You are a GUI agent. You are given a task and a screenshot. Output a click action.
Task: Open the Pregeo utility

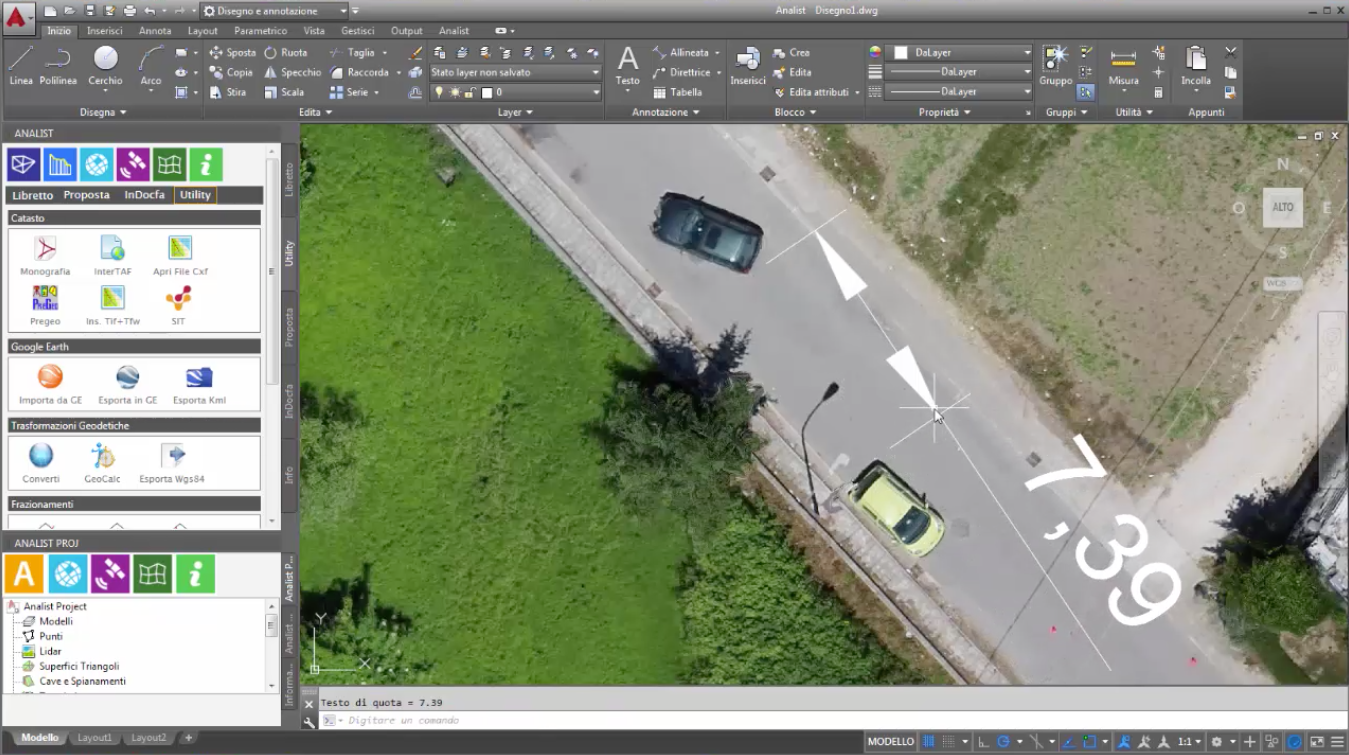point(45,305)
